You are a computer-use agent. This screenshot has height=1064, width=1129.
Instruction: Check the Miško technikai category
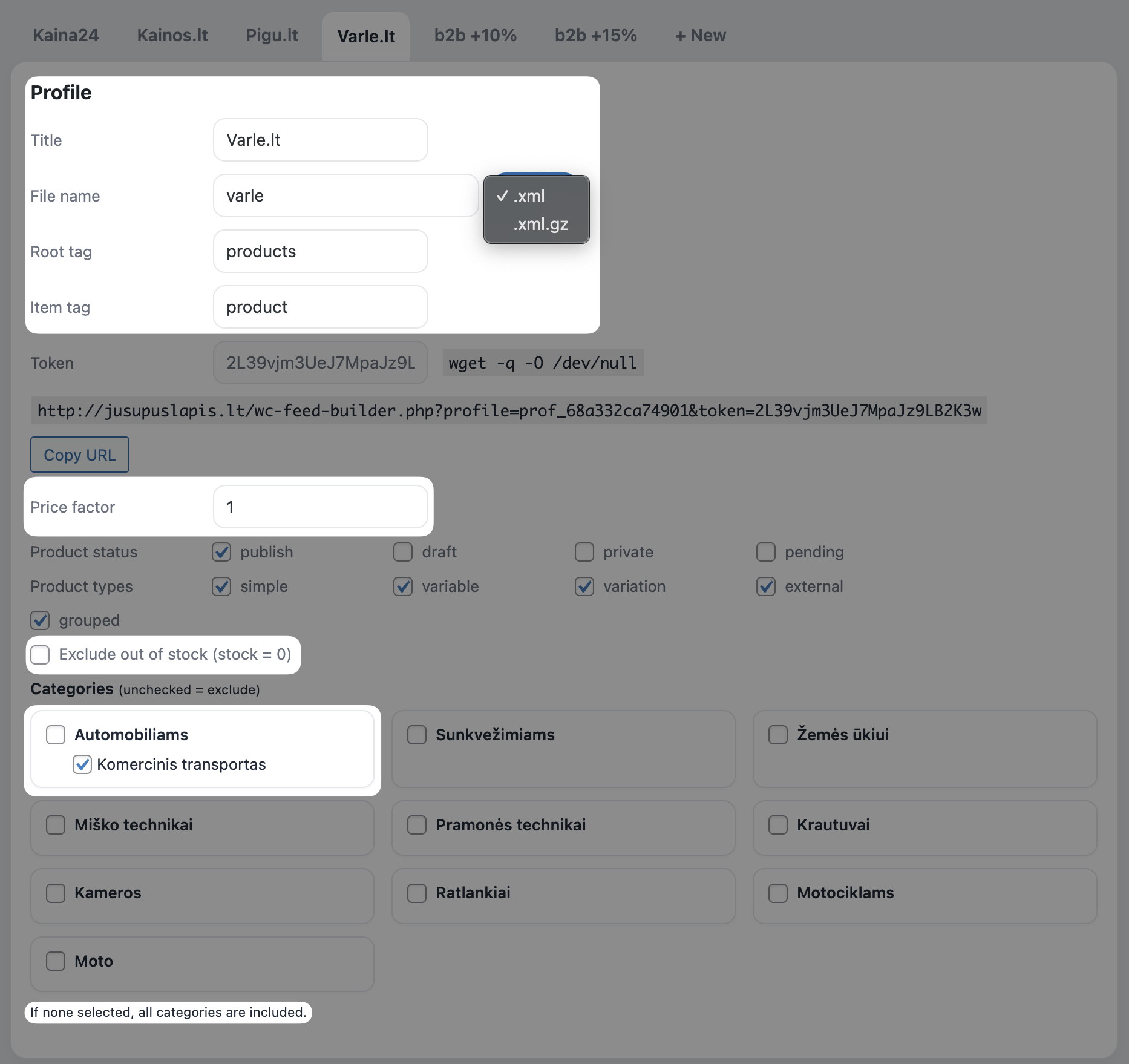click(x=56, y=825)
